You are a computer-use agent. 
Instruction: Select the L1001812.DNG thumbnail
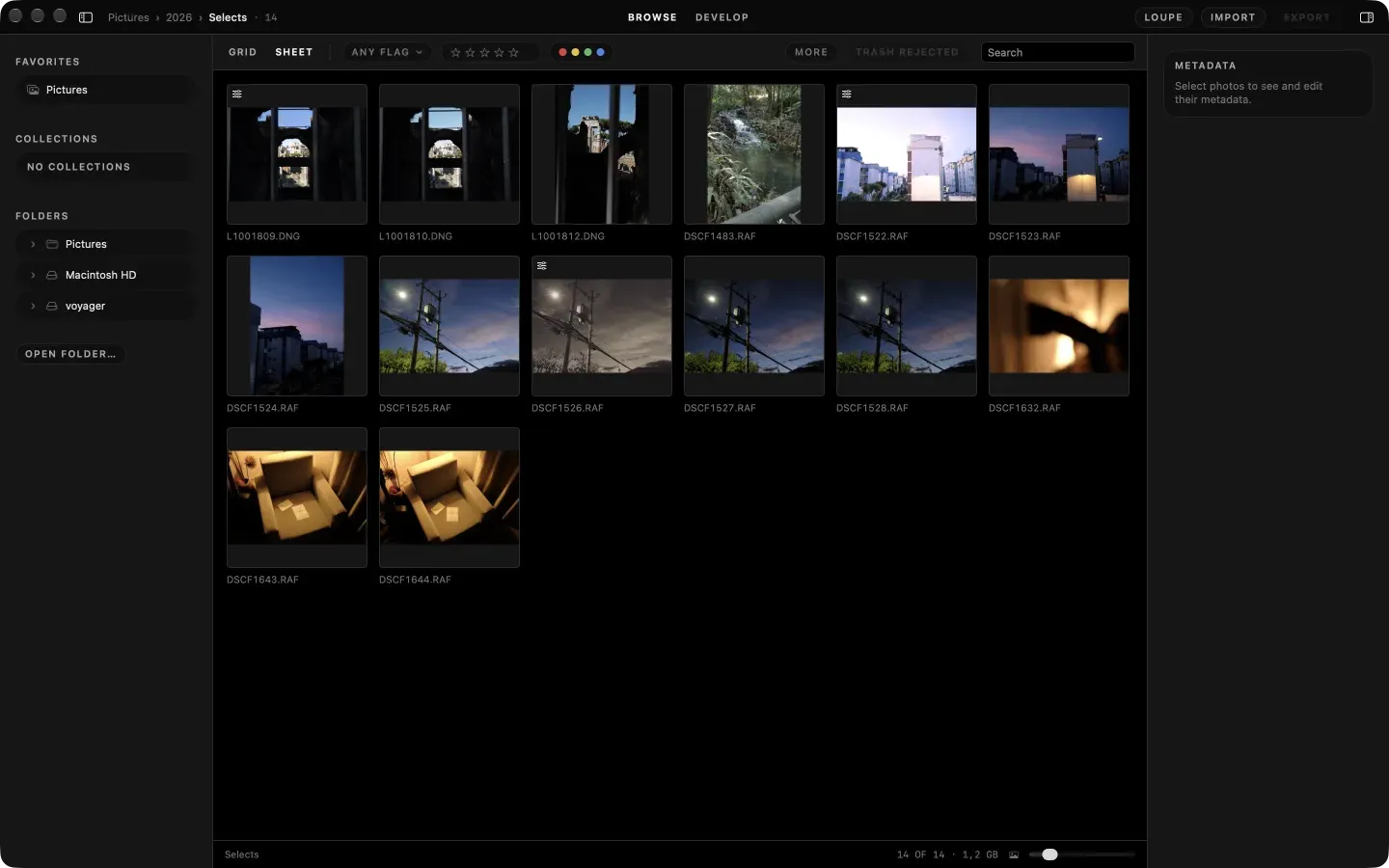point(602,154)
